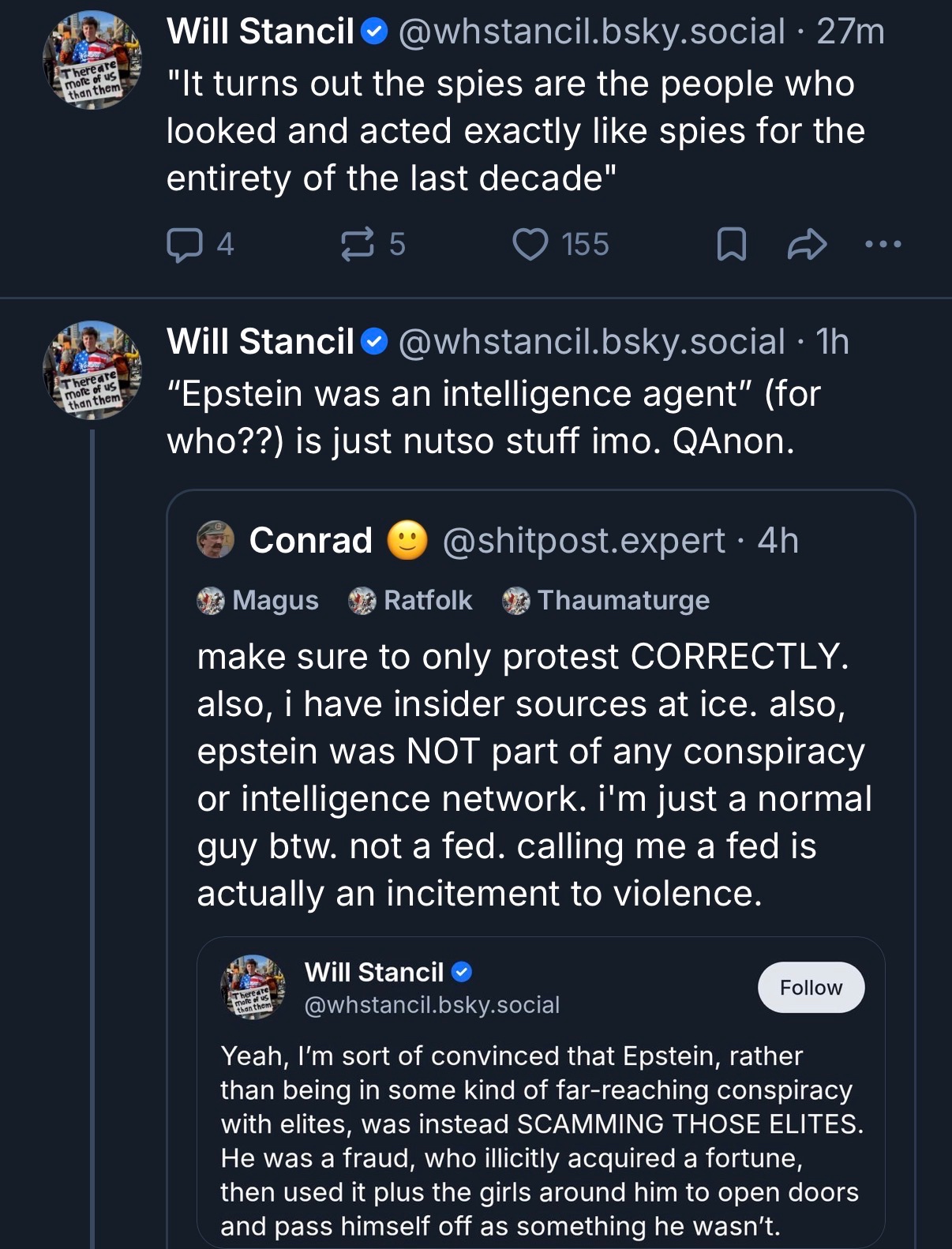Open @whstancil.bsky.social handle on top post
Screen dimensions: 952x1249
pyautogui.click(x=592, y=32)
